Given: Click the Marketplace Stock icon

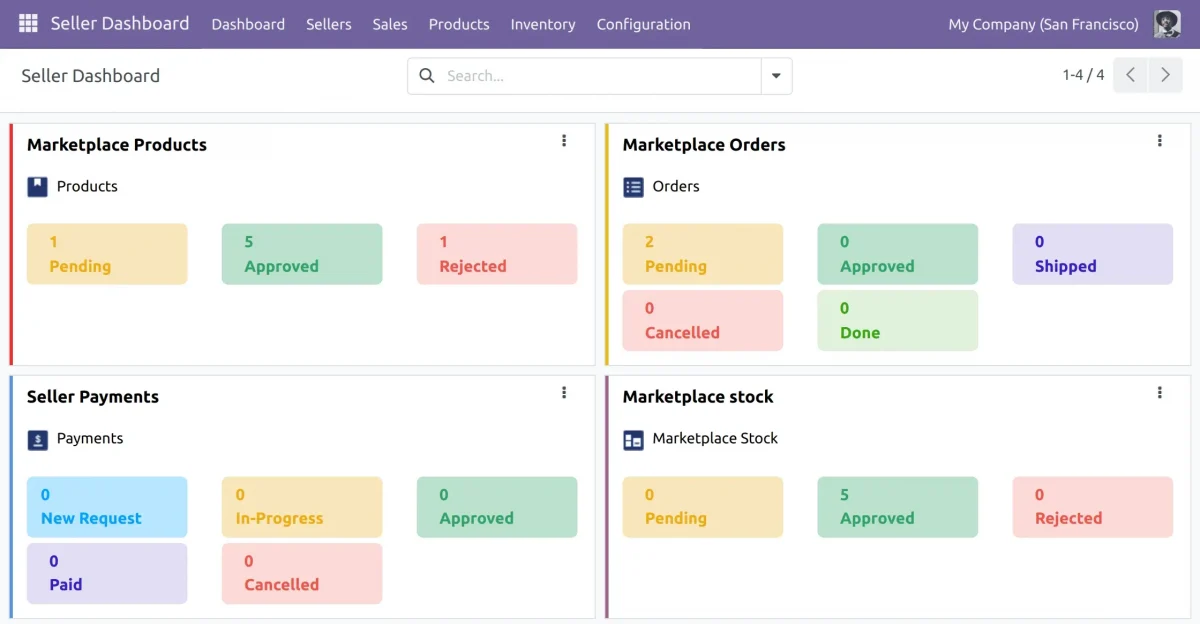Looking at the screenshot, I should (x=633, y=438).
